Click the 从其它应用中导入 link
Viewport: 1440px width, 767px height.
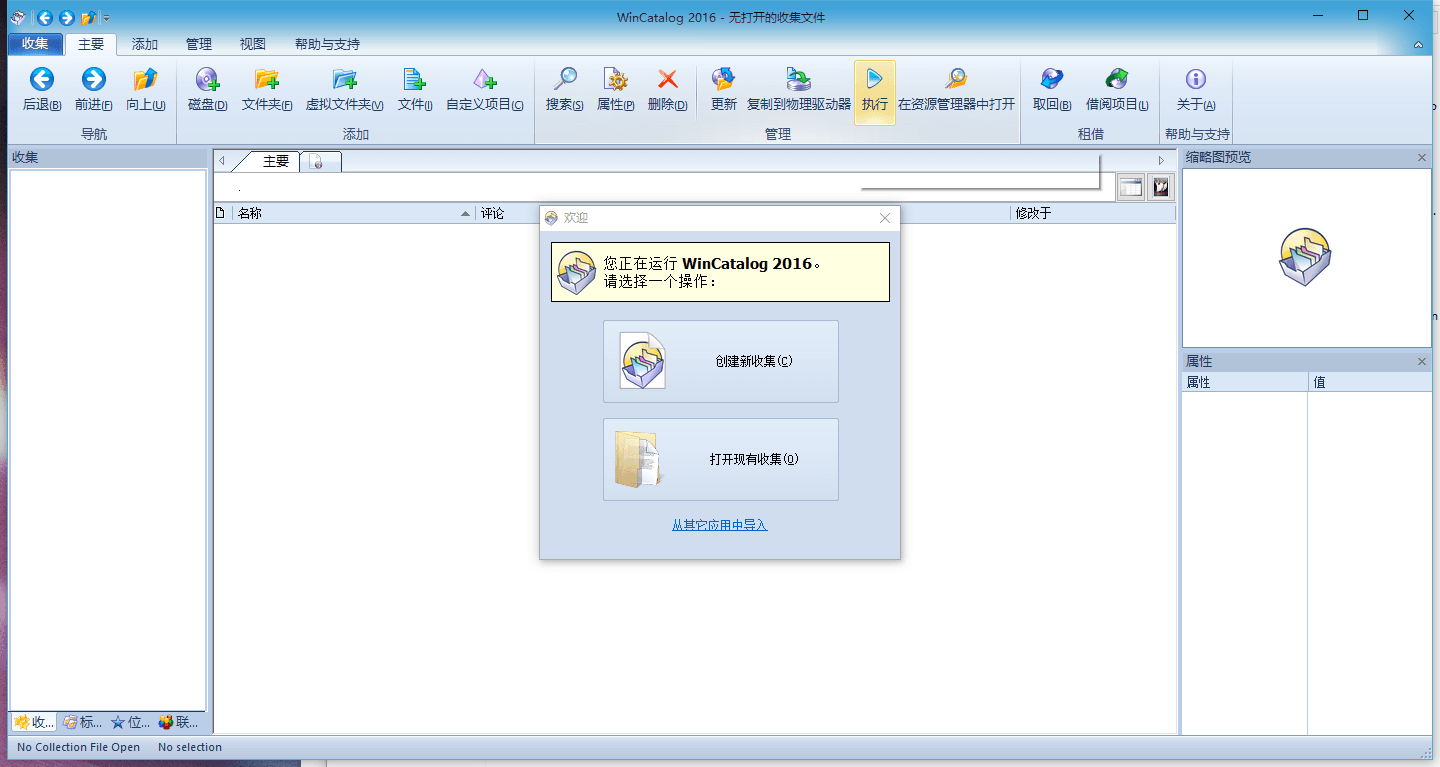click(719, 525)
